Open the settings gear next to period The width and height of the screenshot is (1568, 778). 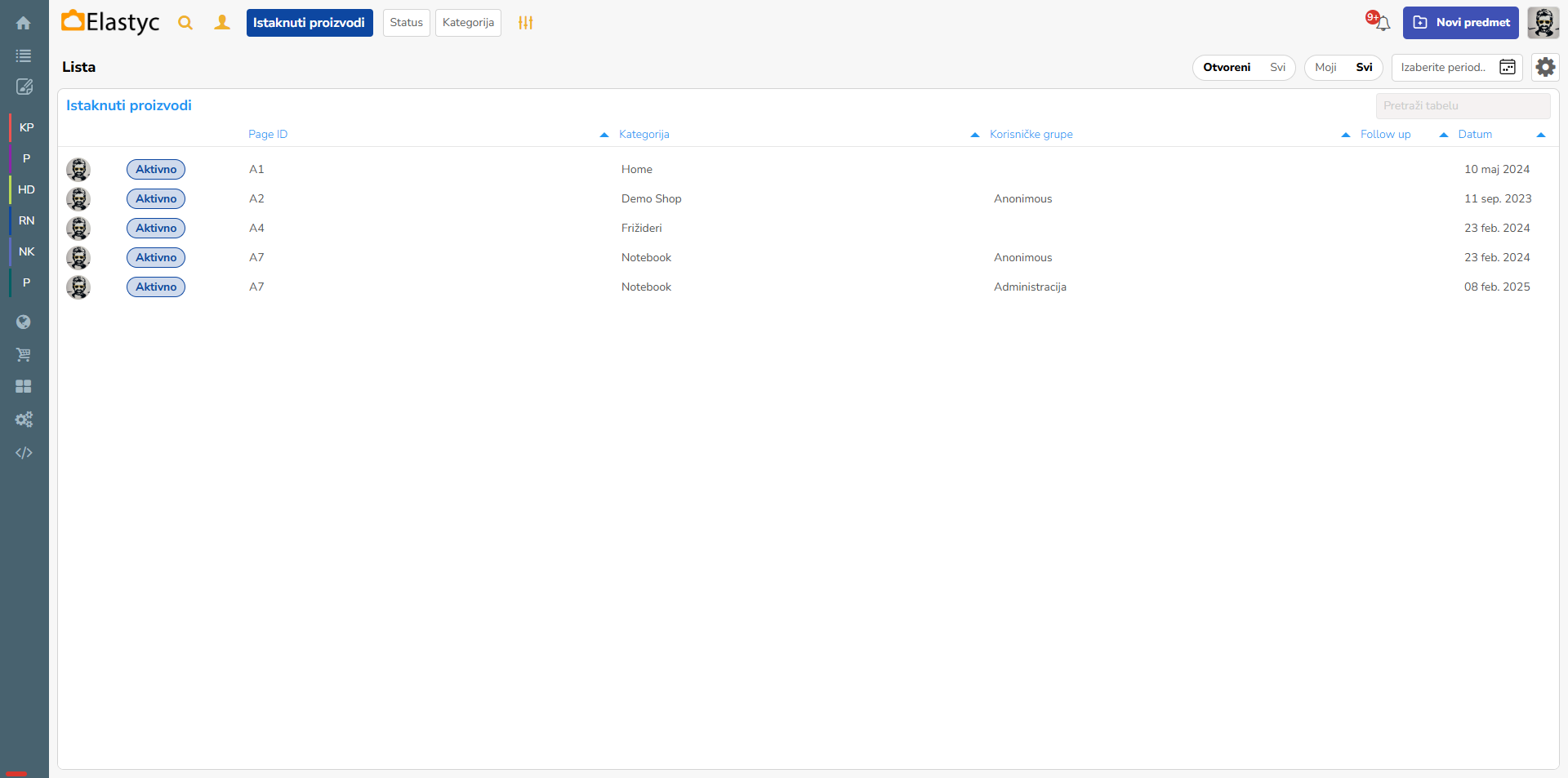(x=1545, y=67)
